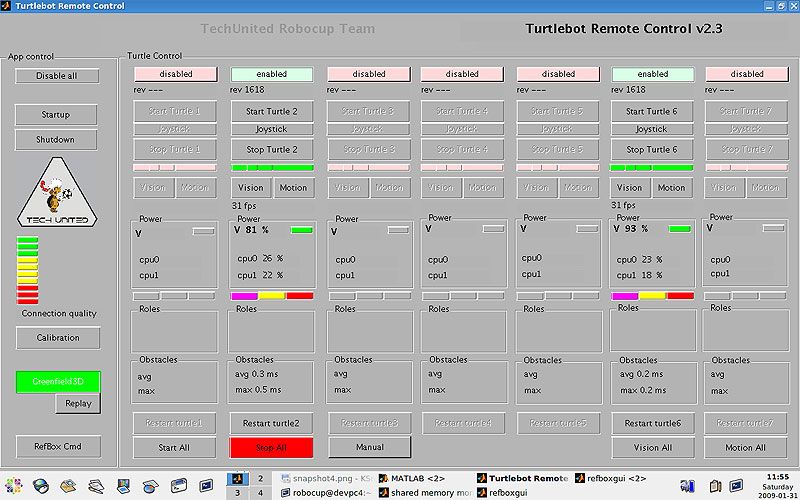Open the colorful start menu launcher icon
The width and height of the screenshot is (800, 500).
(x=13, y=486)
